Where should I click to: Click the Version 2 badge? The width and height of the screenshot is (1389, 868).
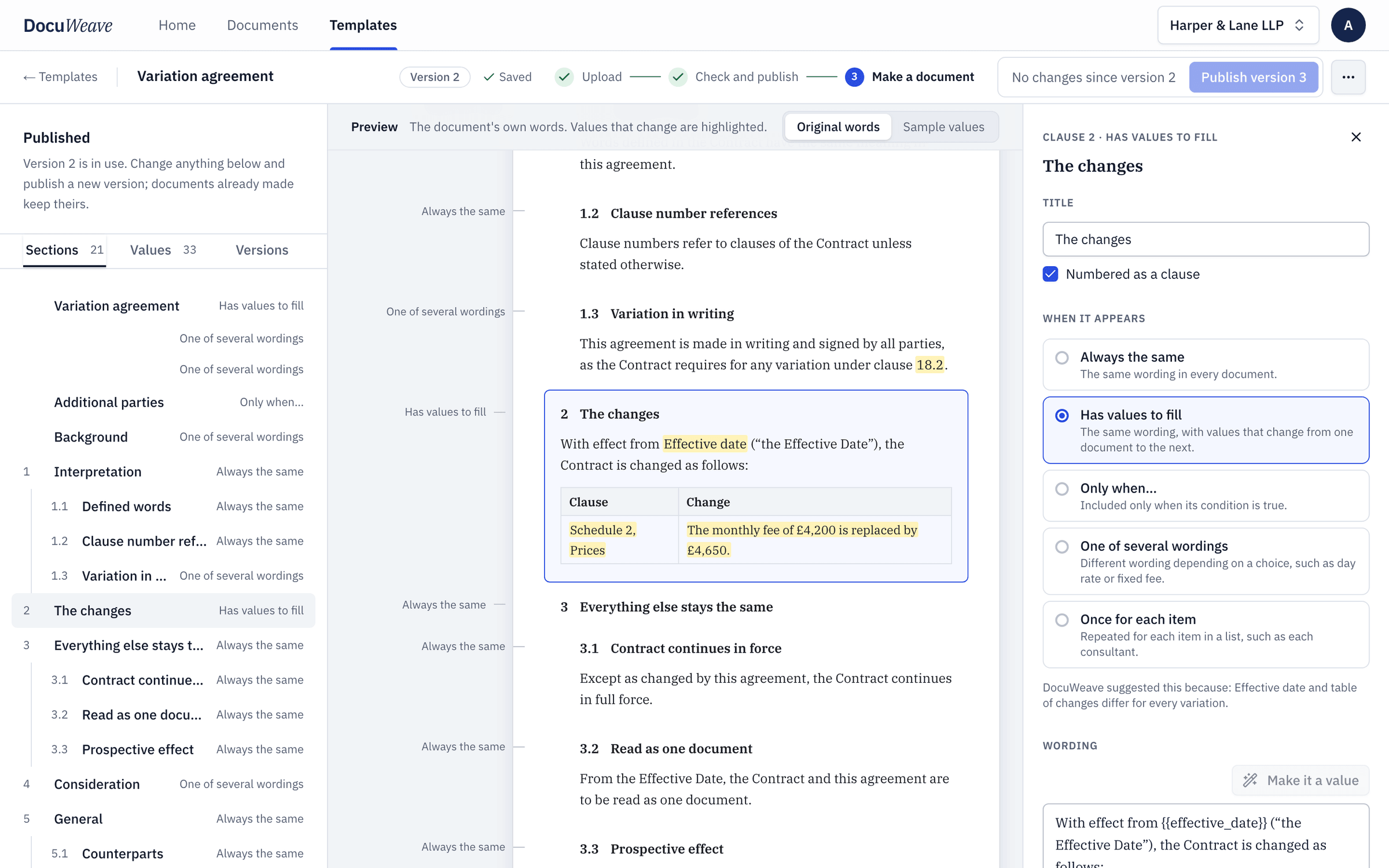tap(434, 77)
